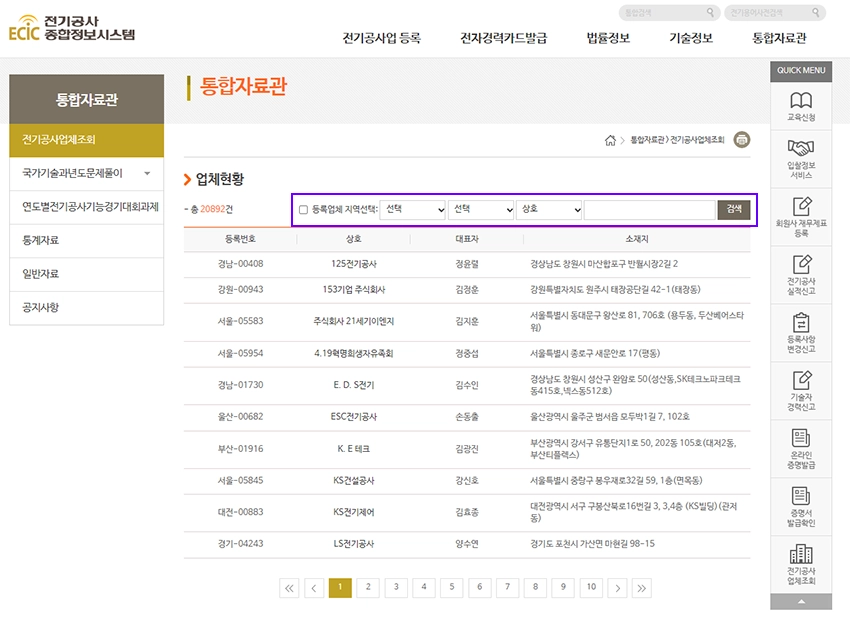Click company name ESC전기공사
Viewport: 850px width, 623px height.
click(353, 417)
